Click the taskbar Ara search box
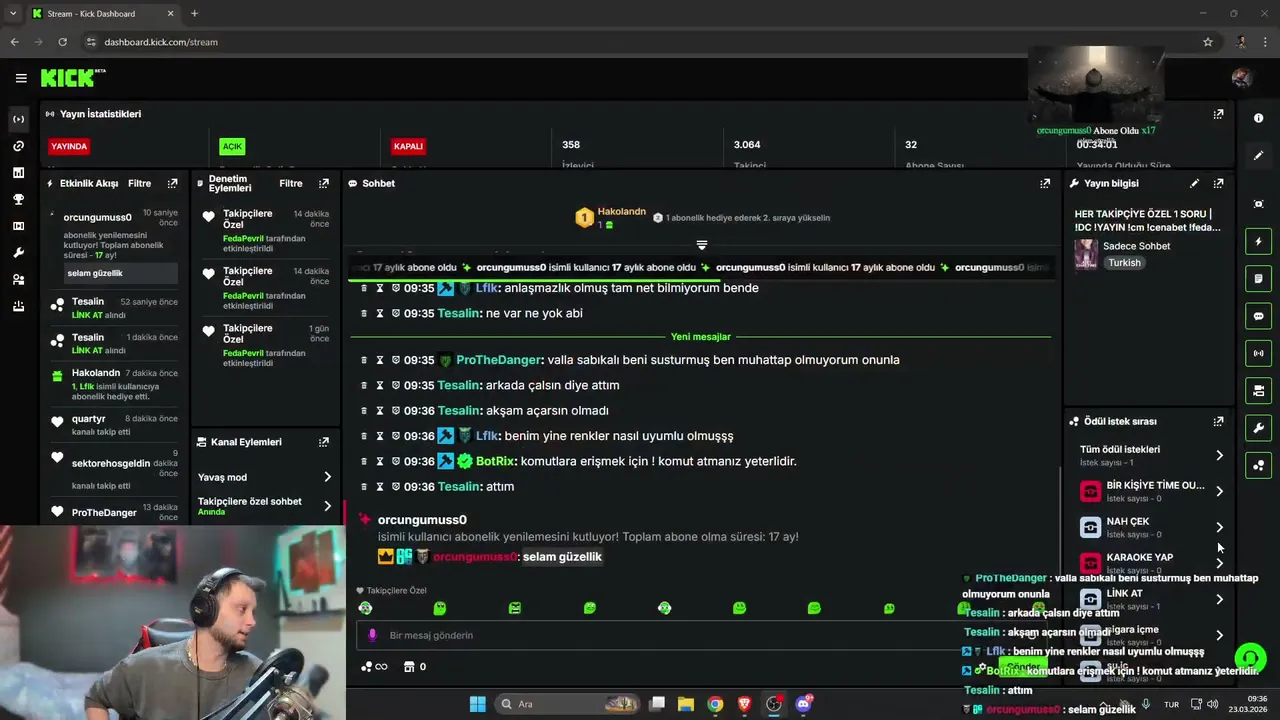The width and height of the screenshot is (1280, 720). click(569, 704)
